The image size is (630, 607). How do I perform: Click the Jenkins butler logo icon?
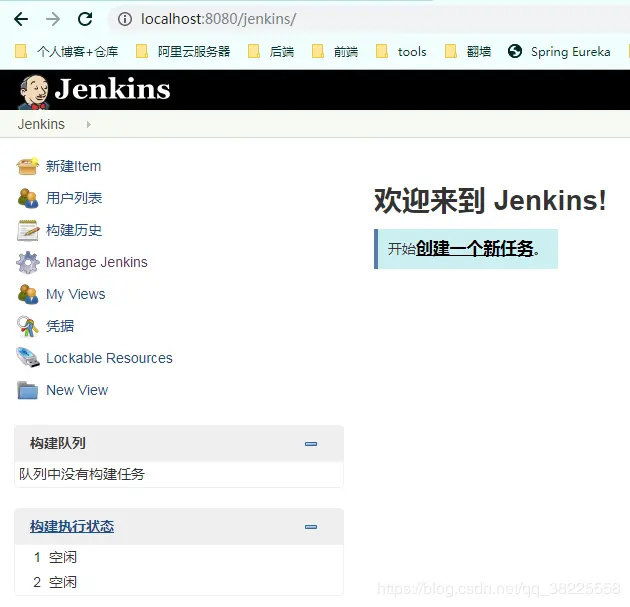pyautogui.click(x=34, y=92)
